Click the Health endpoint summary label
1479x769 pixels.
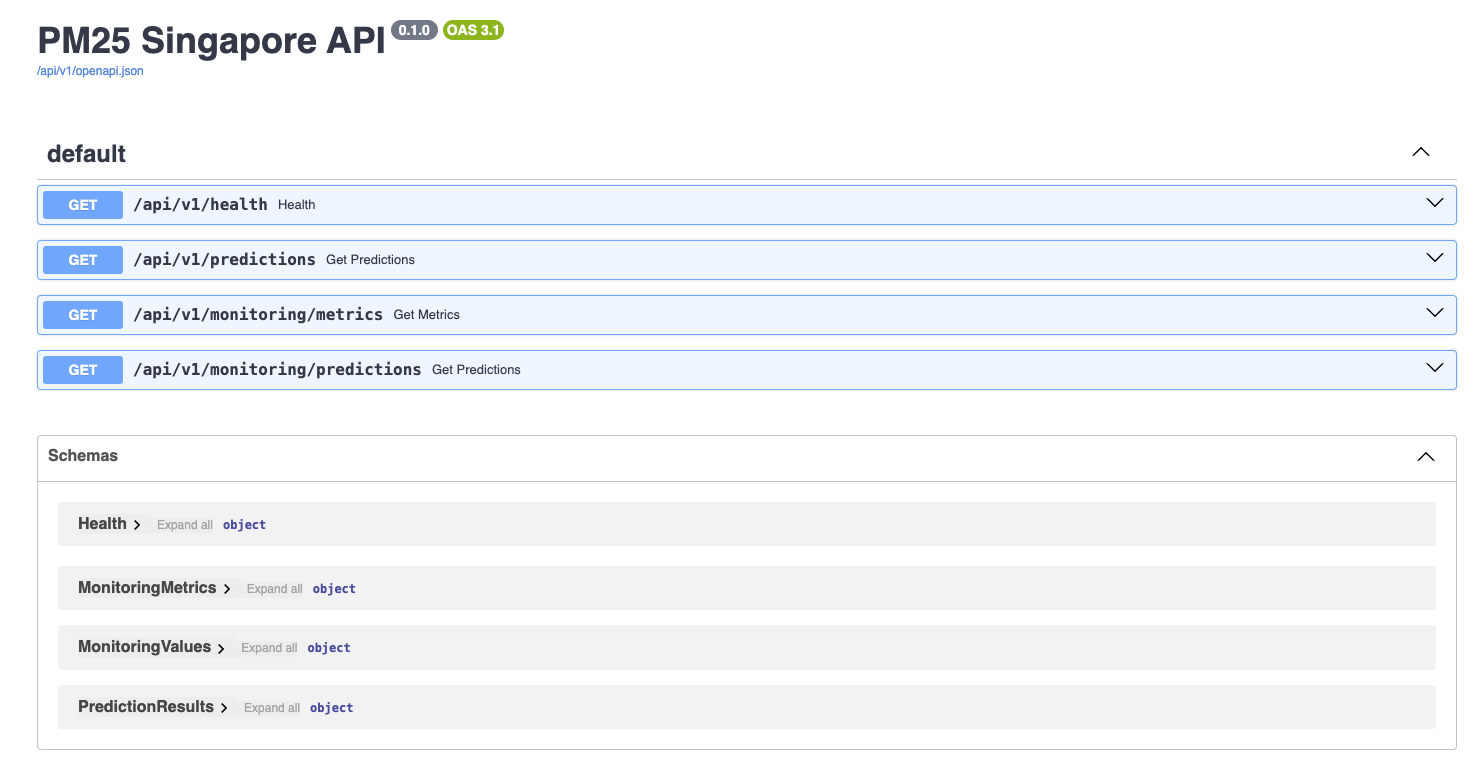tap(297, 205)
